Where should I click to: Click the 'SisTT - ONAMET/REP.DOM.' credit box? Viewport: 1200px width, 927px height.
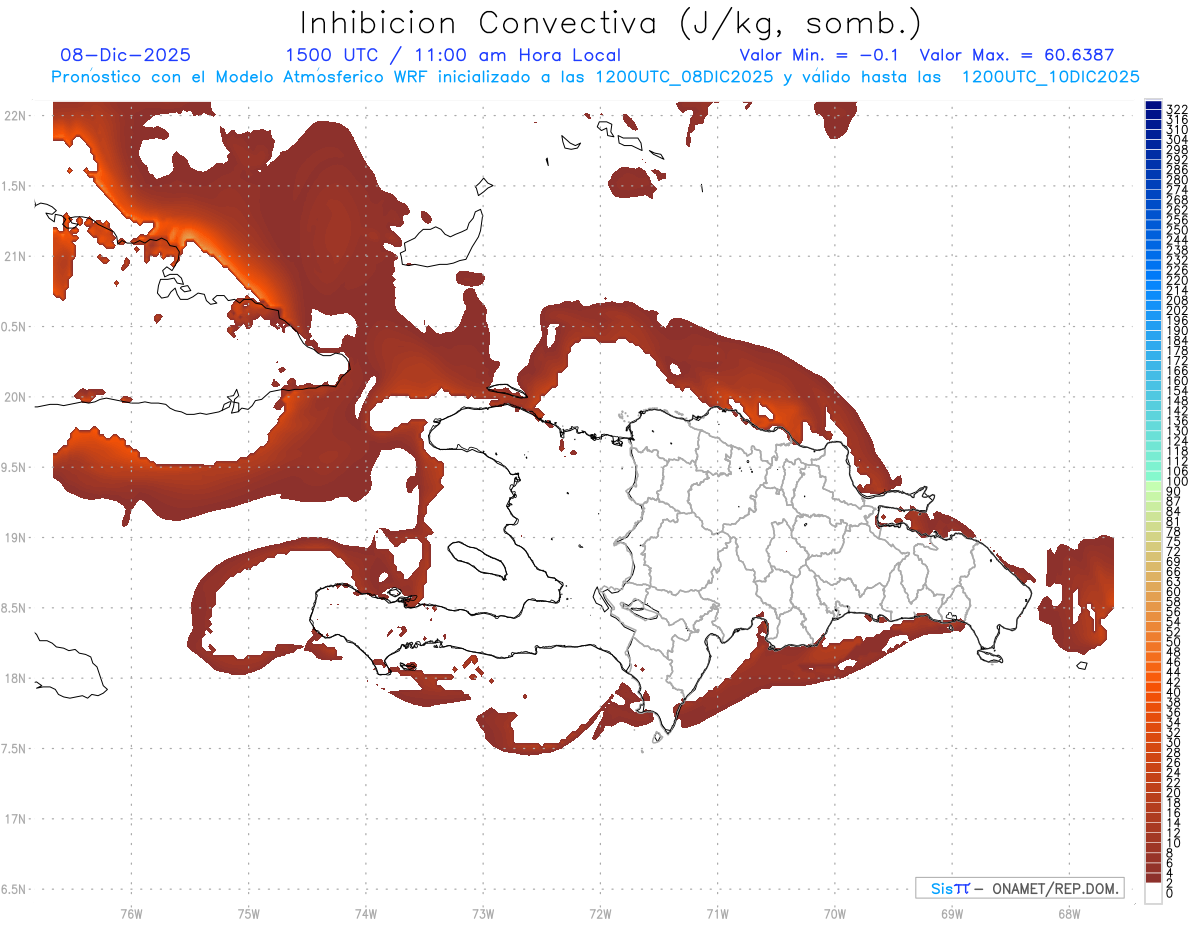[x=1020, y=888]
